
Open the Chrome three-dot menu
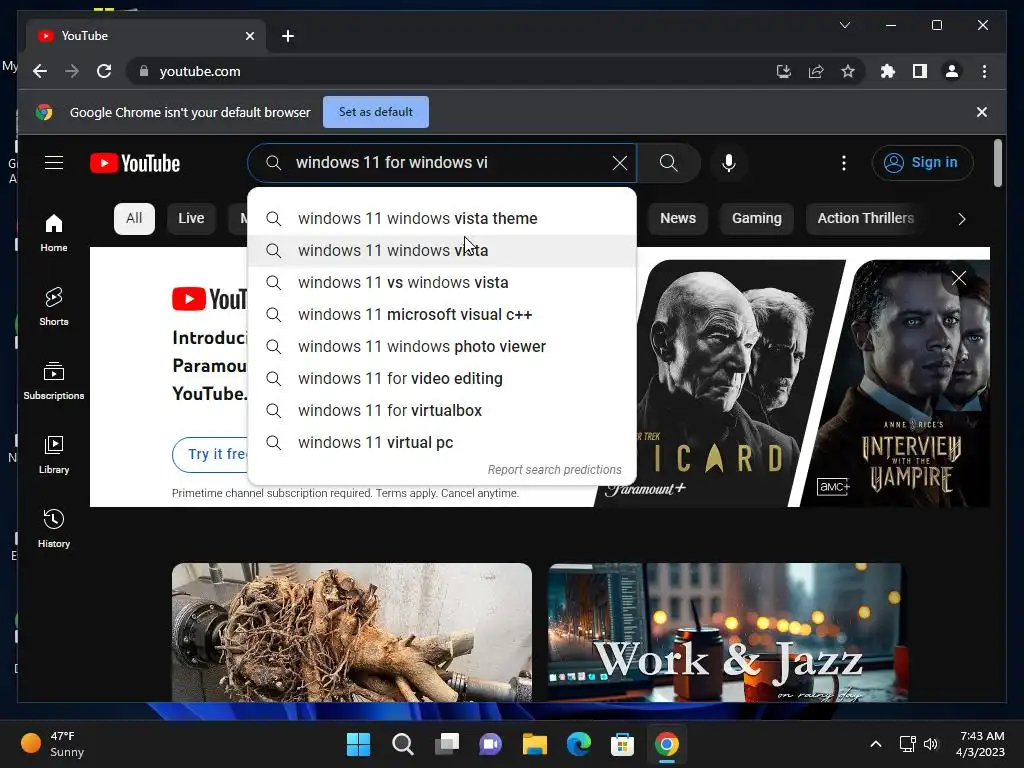984,71
